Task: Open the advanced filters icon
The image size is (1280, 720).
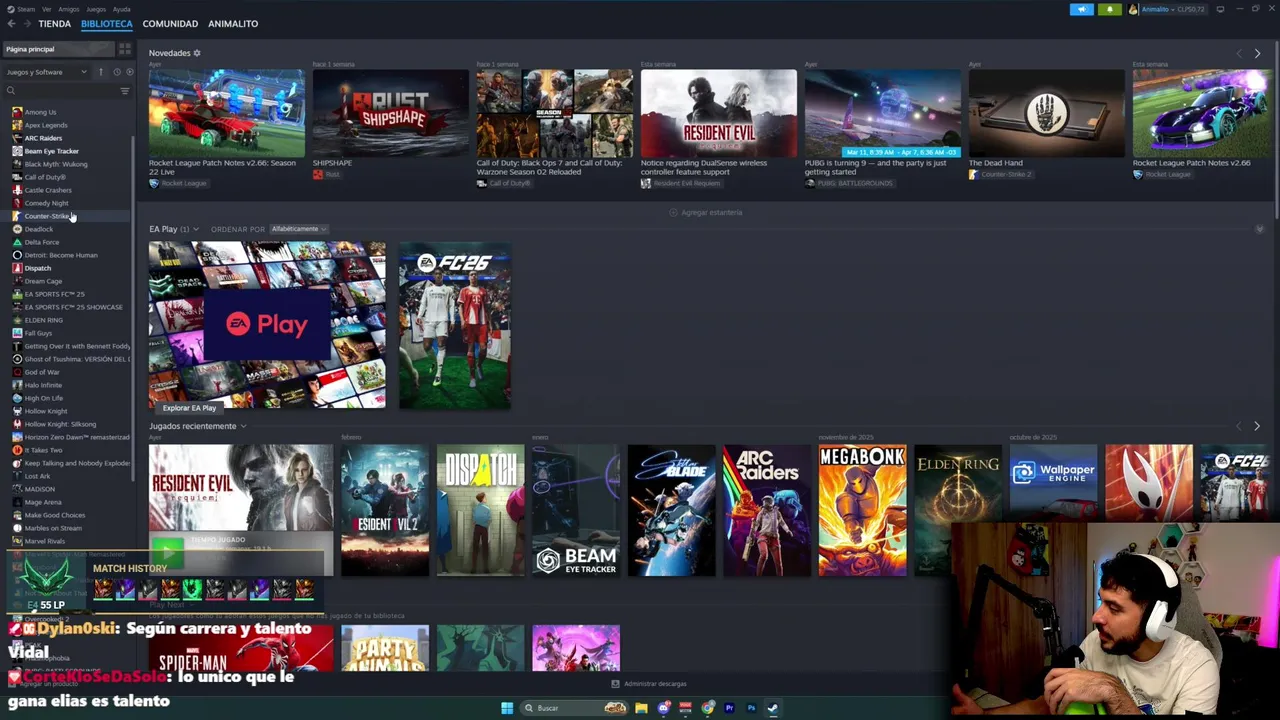Action: [125, 91]
